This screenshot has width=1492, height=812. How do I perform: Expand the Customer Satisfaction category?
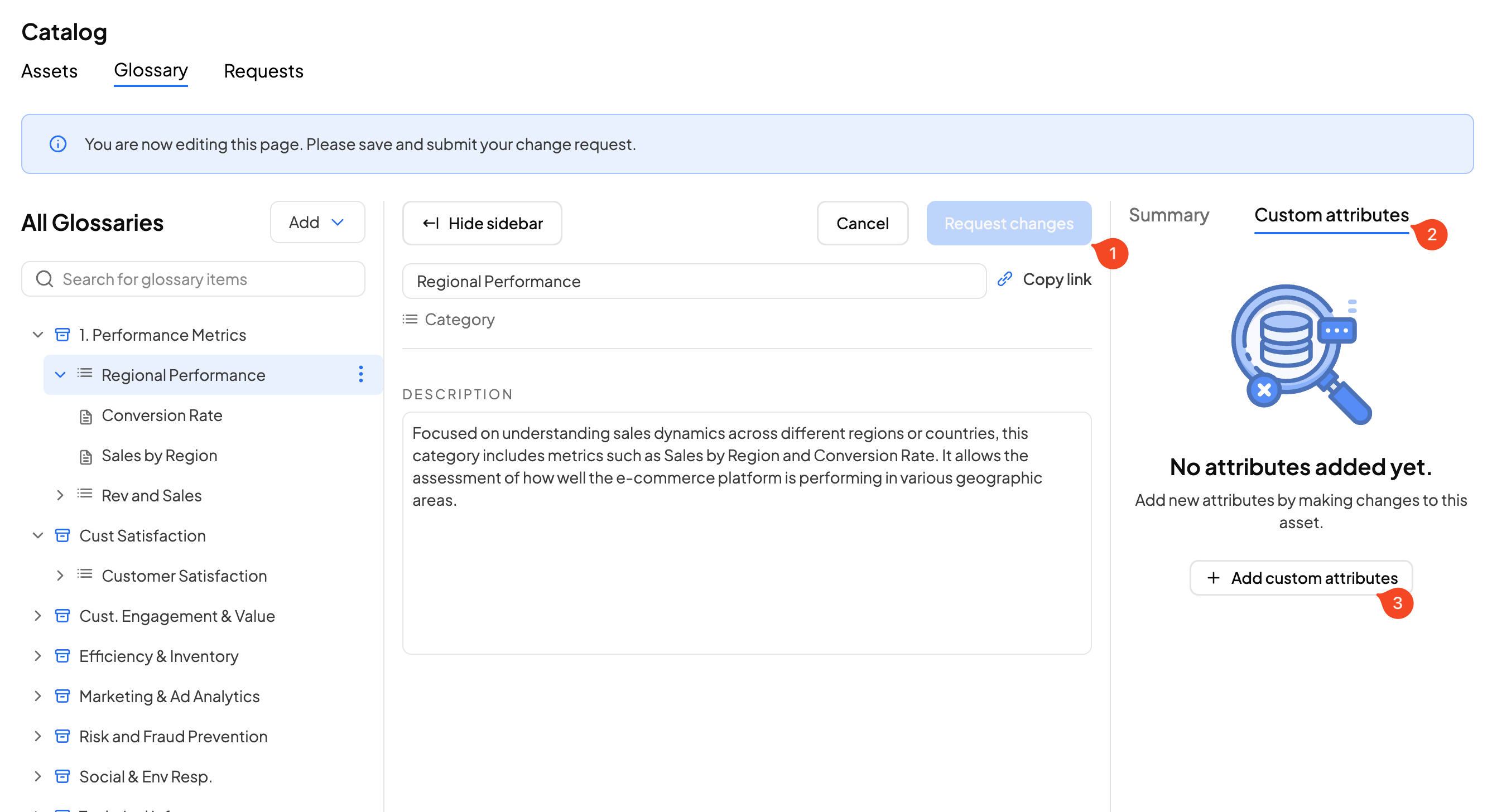(x=60, y=576)
